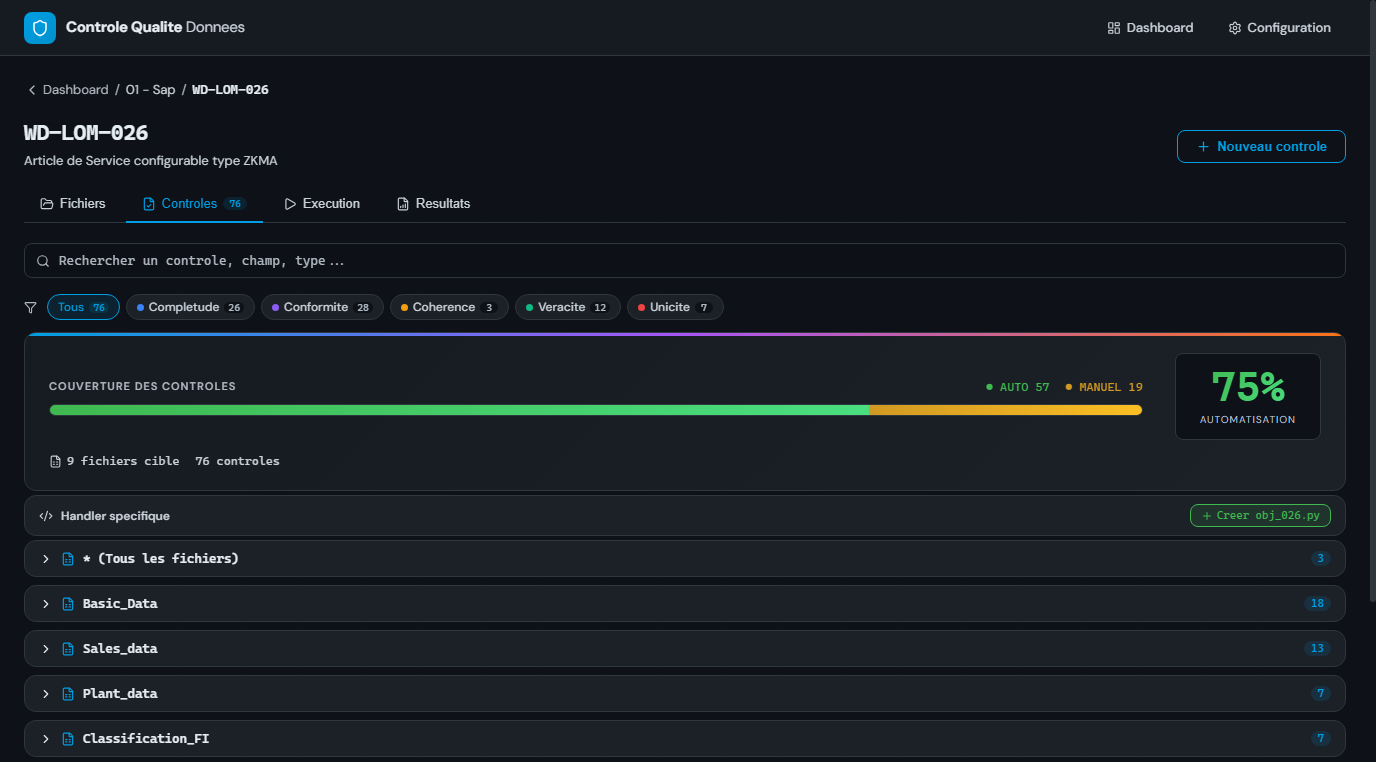1376x762 pixels.
Task: Click the shield app logo icon
Action: [40, 28]
